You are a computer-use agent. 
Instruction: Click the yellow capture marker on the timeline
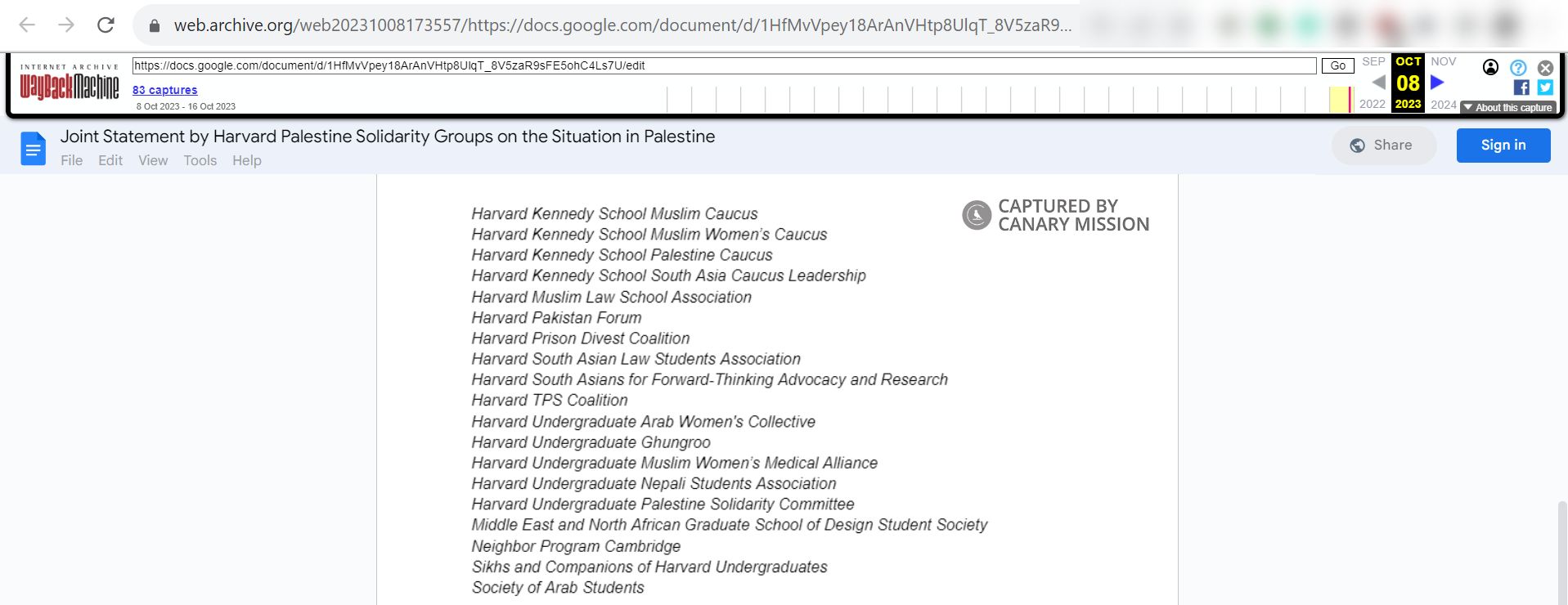click(x=1341, y=98)
